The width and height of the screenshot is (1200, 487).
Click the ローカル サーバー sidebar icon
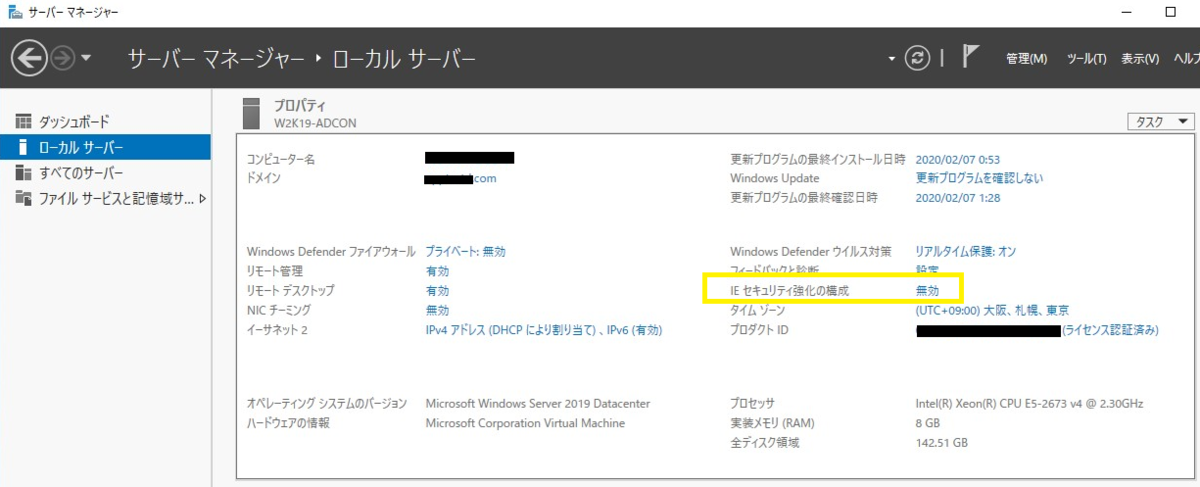pyautogui.click(x=24, y=147)
